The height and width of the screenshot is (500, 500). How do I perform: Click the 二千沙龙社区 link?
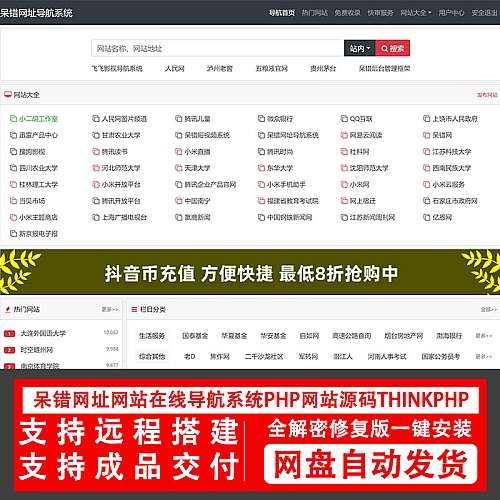tap(264, 357)
